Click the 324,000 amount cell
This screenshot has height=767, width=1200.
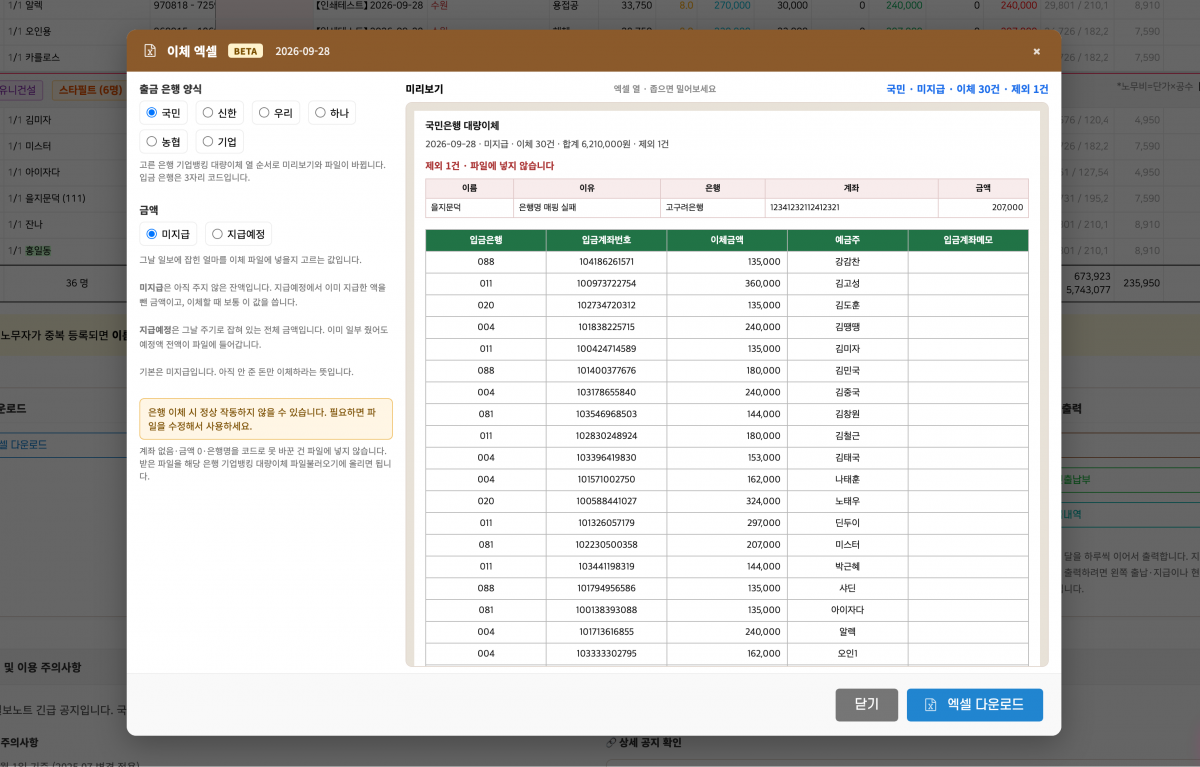(x=727, y=501)
